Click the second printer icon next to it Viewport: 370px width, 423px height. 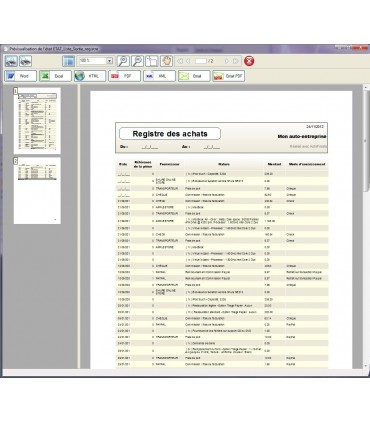pos(26,61)
